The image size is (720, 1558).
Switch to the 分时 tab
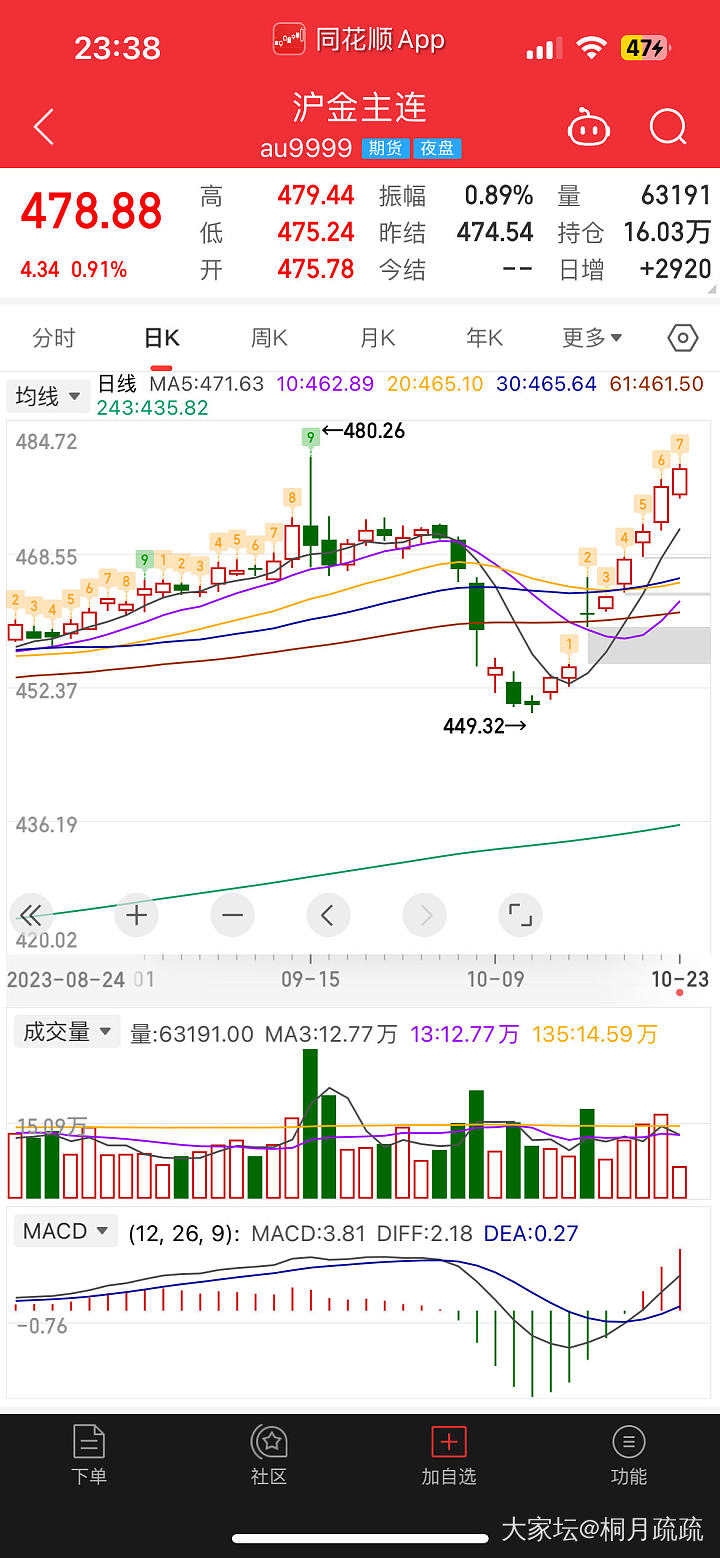click(x=54, y=338)
